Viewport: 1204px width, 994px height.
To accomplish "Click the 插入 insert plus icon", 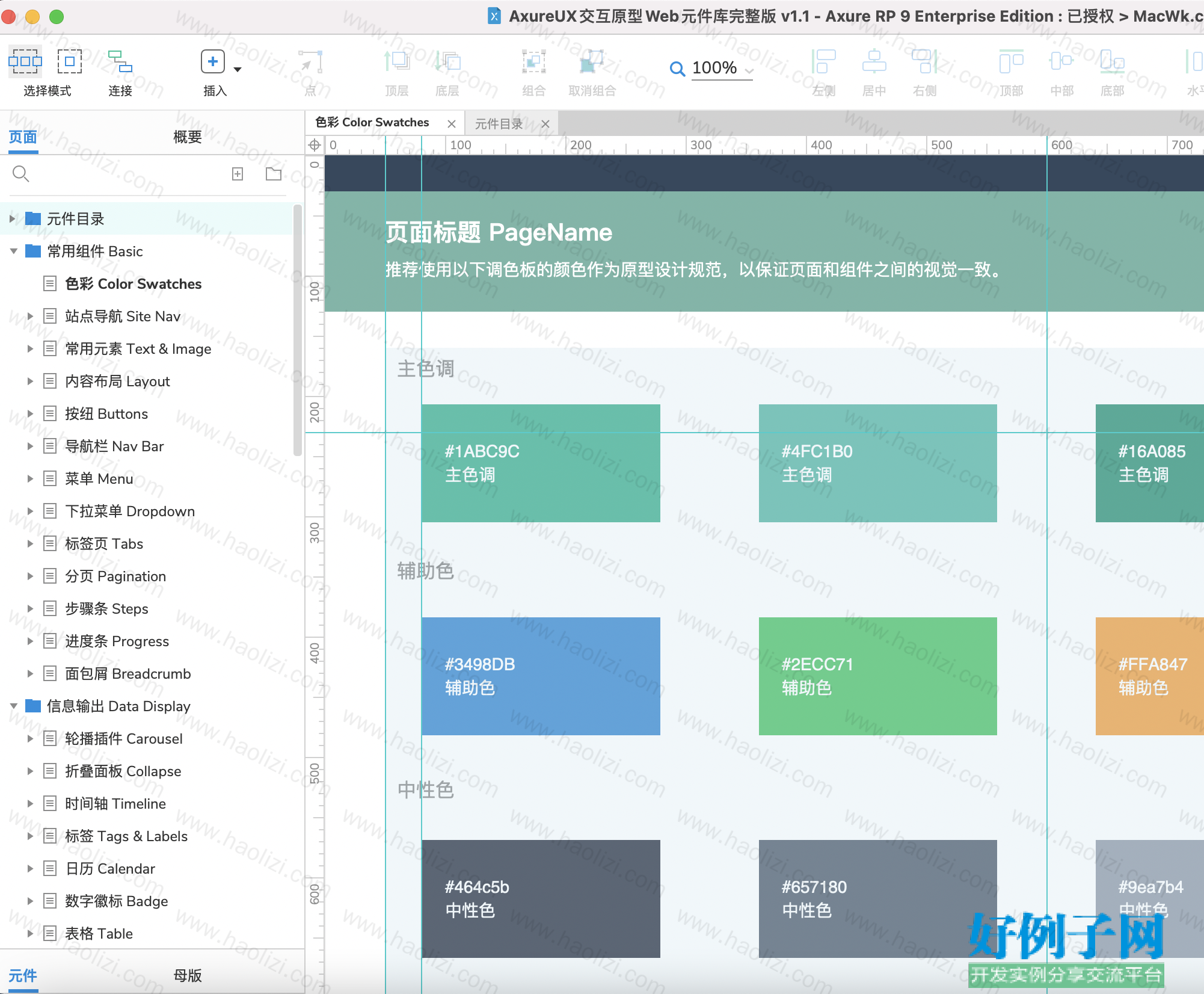I will pos(212,61).
